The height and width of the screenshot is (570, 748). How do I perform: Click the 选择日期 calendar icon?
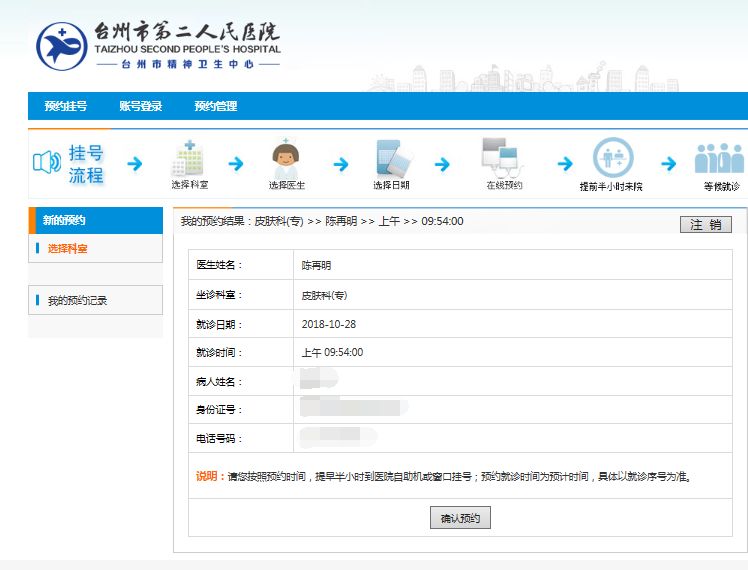click(x=393, y=158)
